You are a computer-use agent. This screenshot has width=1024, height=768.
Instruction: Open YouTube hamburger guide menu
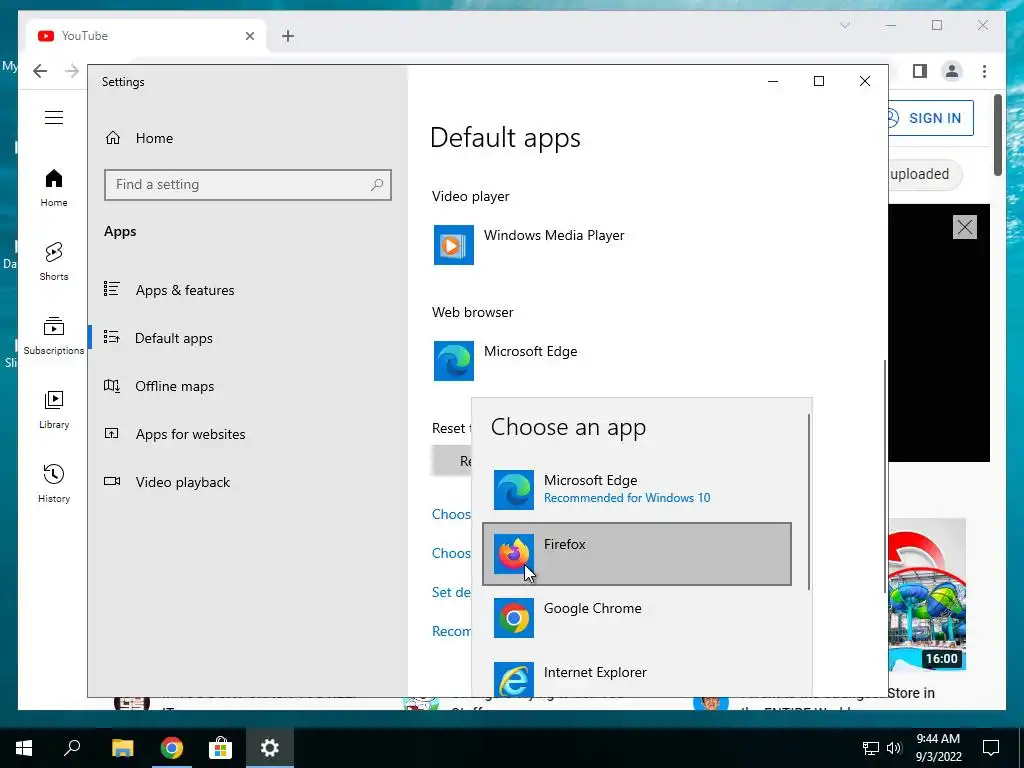tap(54, 118)
